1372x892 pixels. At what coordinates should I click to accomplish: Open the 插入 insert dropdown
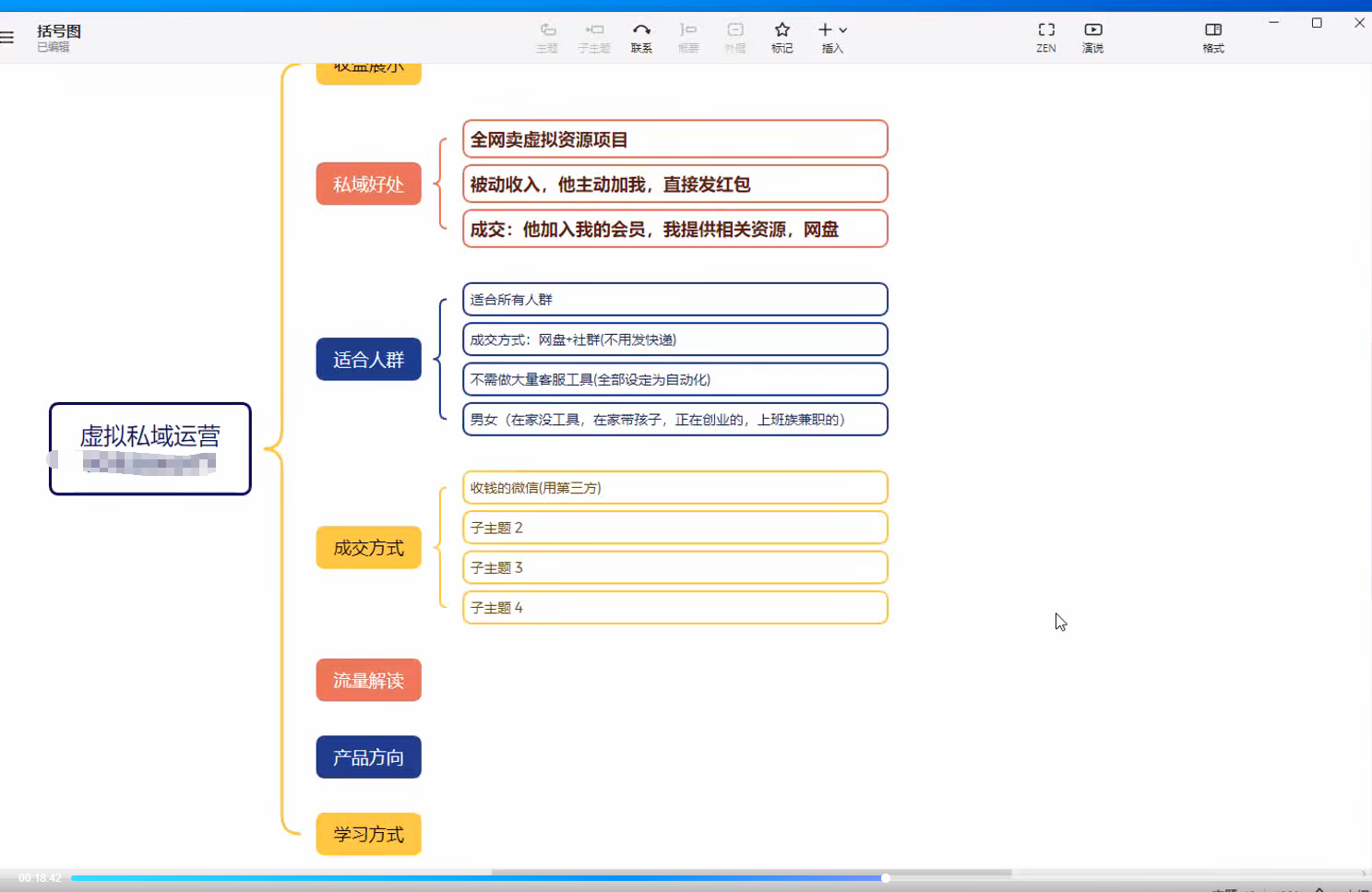[x=832, y=37]
